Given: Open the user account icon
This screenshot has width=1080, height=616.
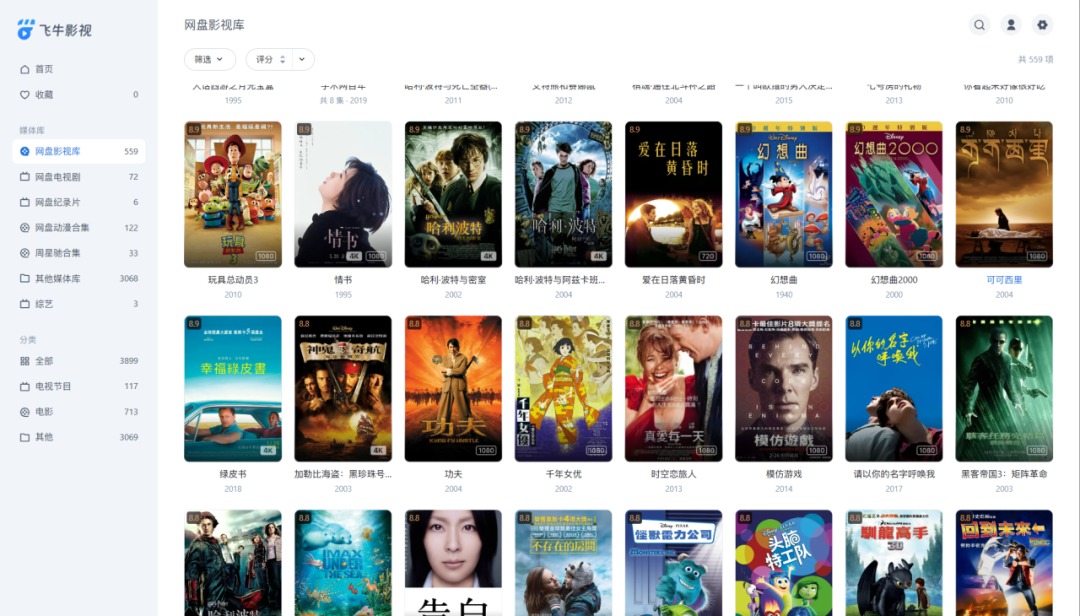Looking at the screenshot, I should pos(1010,25).
